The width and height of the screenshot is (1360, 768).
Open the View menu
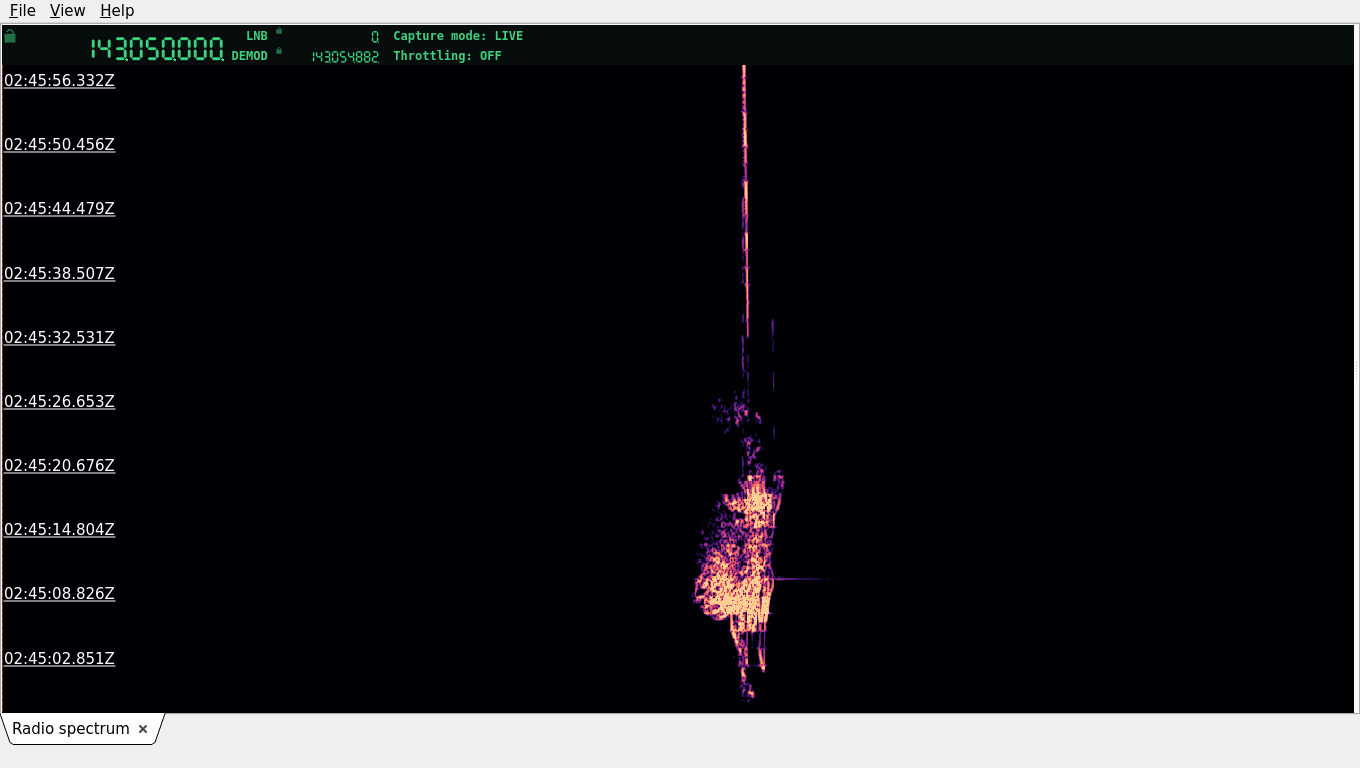(67, 10)
